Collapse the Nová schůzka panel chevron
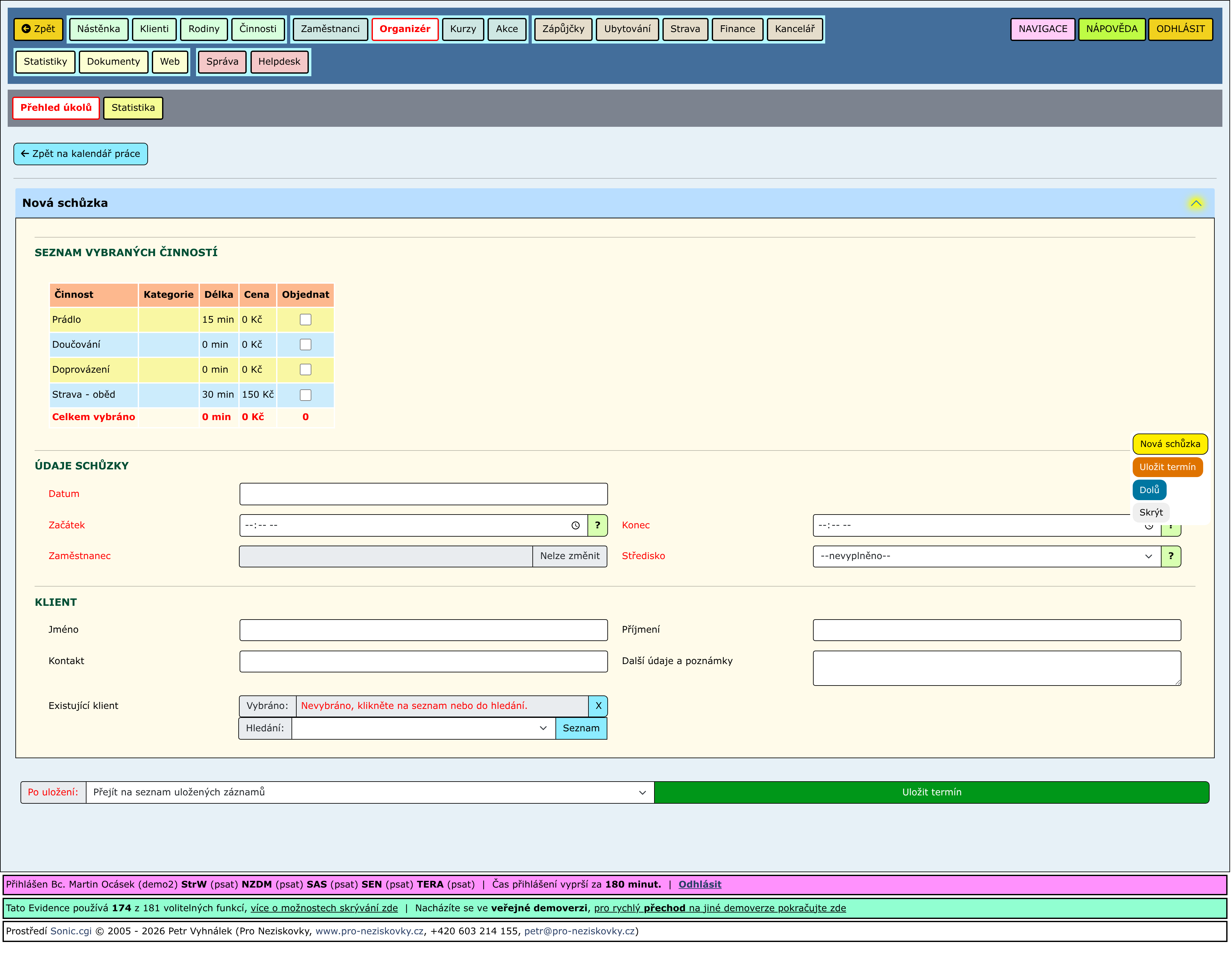The height and width of the screenshot is (958, 1232). click(1196, 203)
